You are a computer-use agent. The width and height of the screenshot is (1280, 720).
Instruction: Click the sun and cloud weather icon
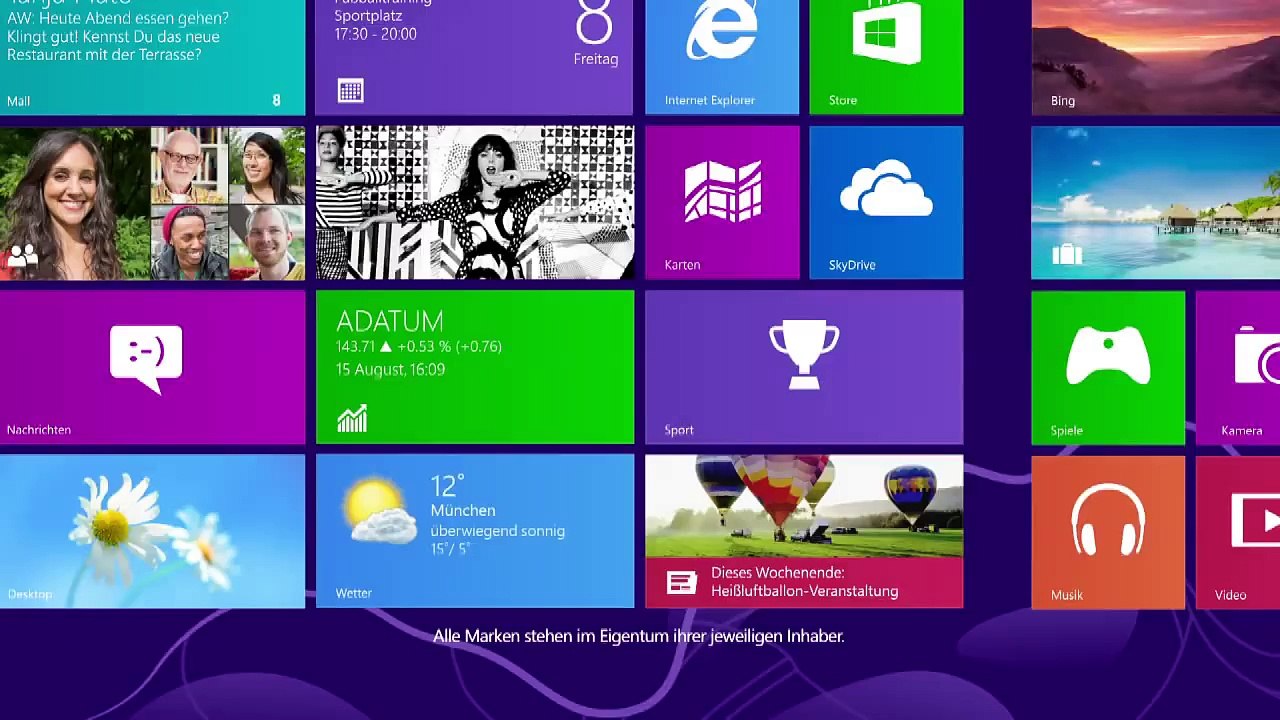coord(380,510)
